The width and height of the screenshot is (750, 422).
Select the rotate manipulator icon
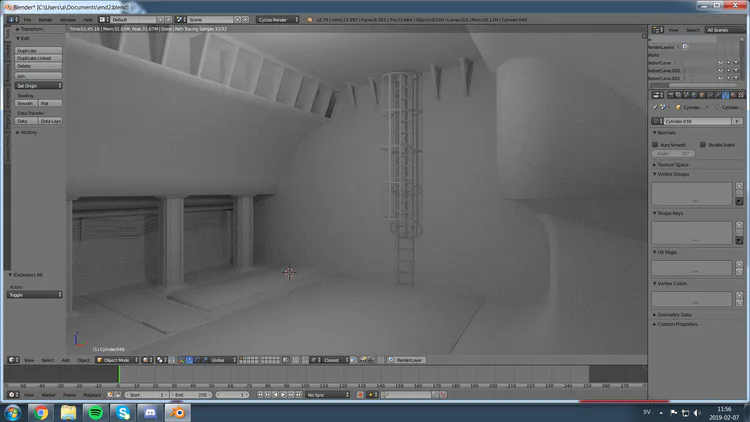[x=197, y=360]
